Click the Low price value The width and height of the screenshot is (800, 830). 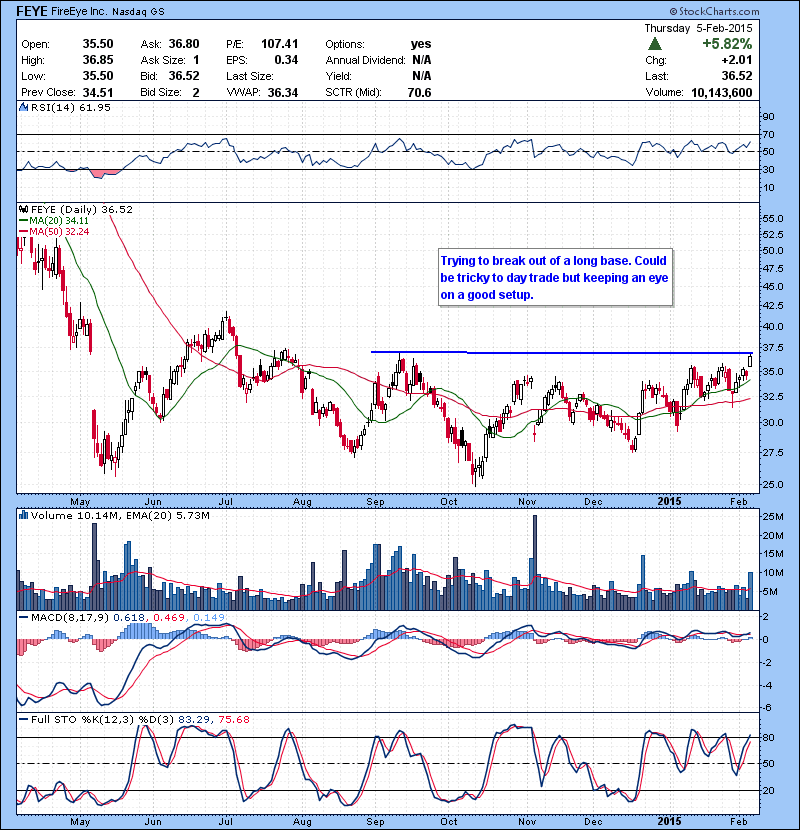pos(98,76)
